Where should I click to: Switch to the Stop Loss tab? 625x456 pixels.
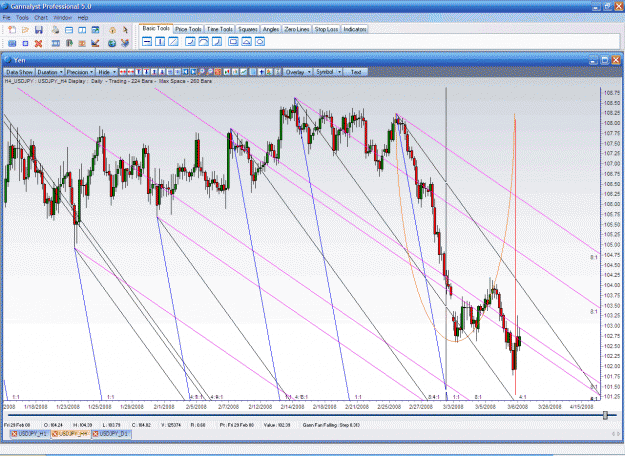(x=326, y=29)
